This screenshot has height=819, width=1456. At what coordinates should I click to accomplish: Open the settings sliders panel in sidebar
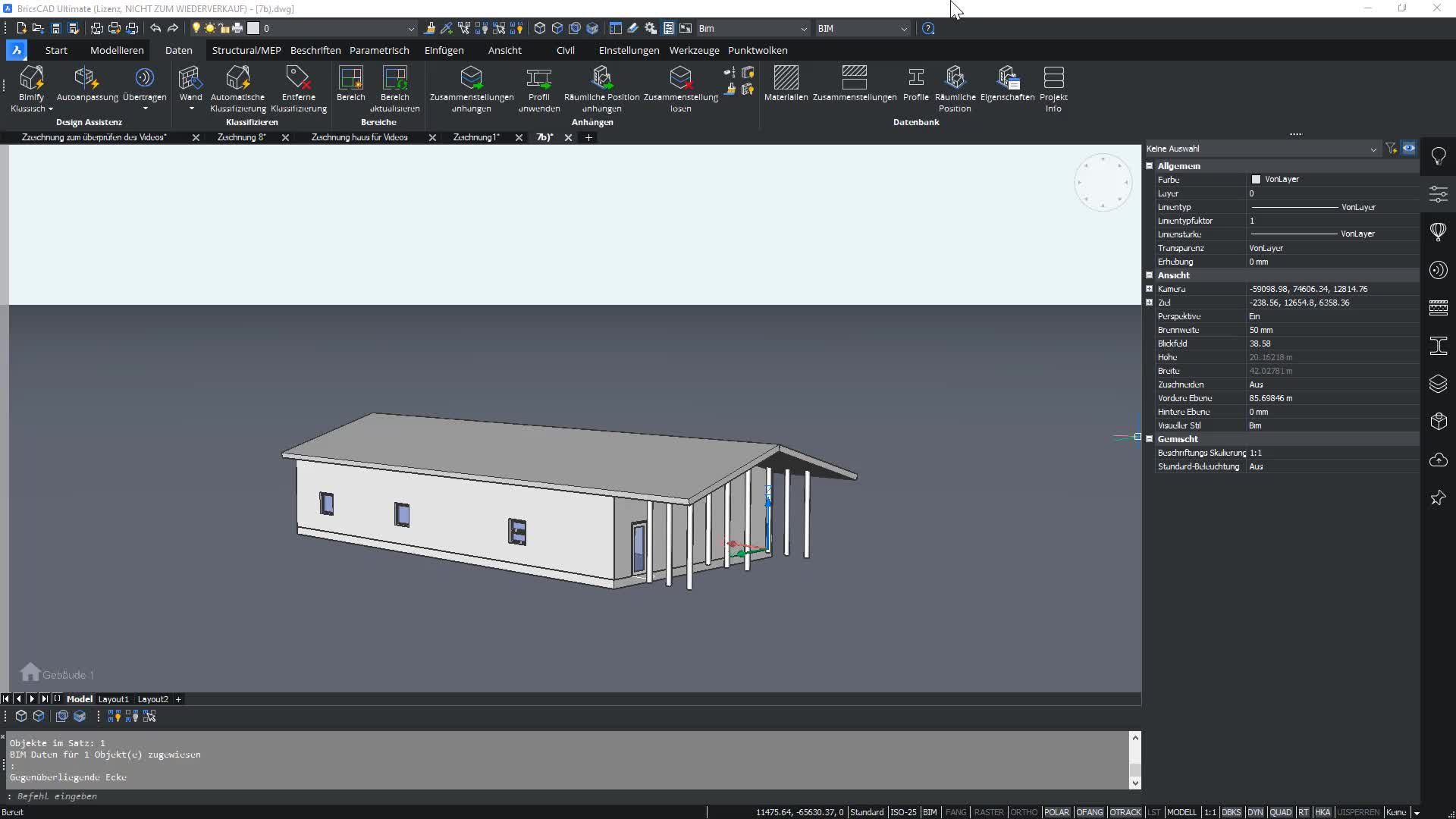1438,194
